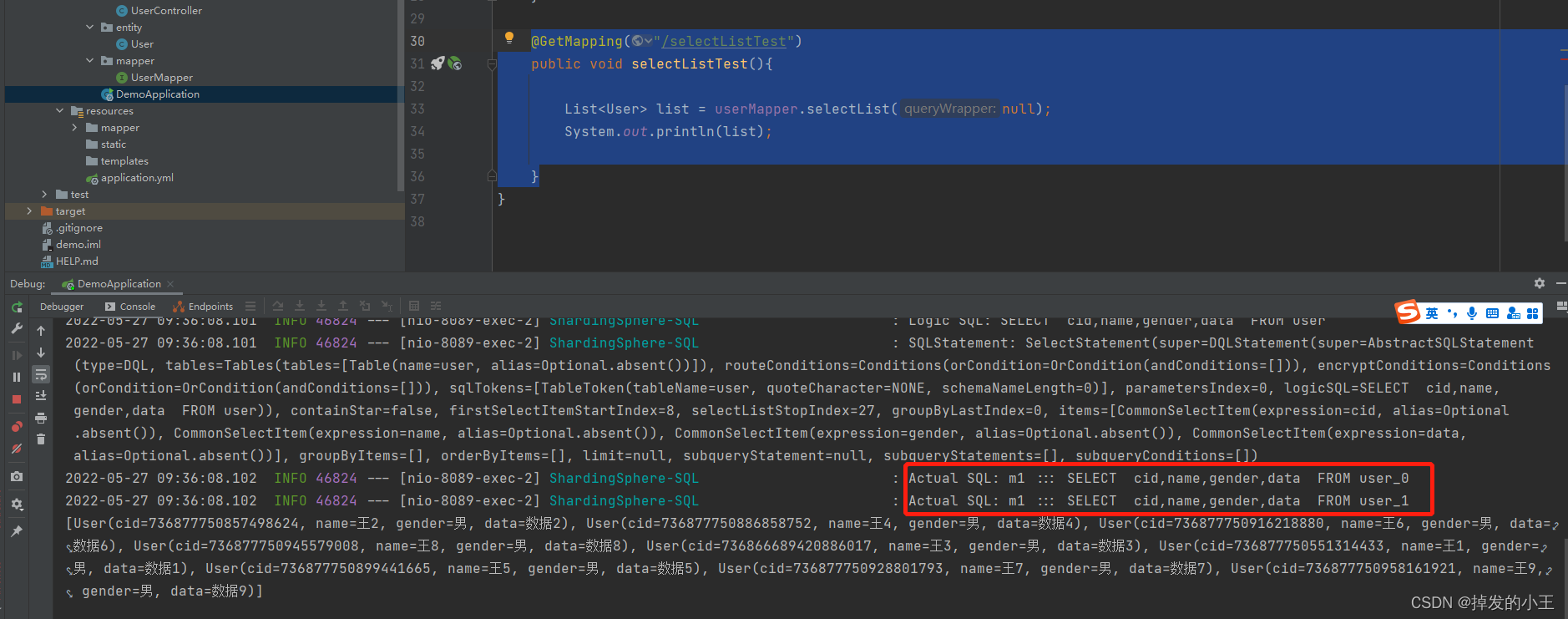The height and width of the screenshot is (619, 1568).
Task: Open the Debug panel gear options
Action: [1540, 283]
